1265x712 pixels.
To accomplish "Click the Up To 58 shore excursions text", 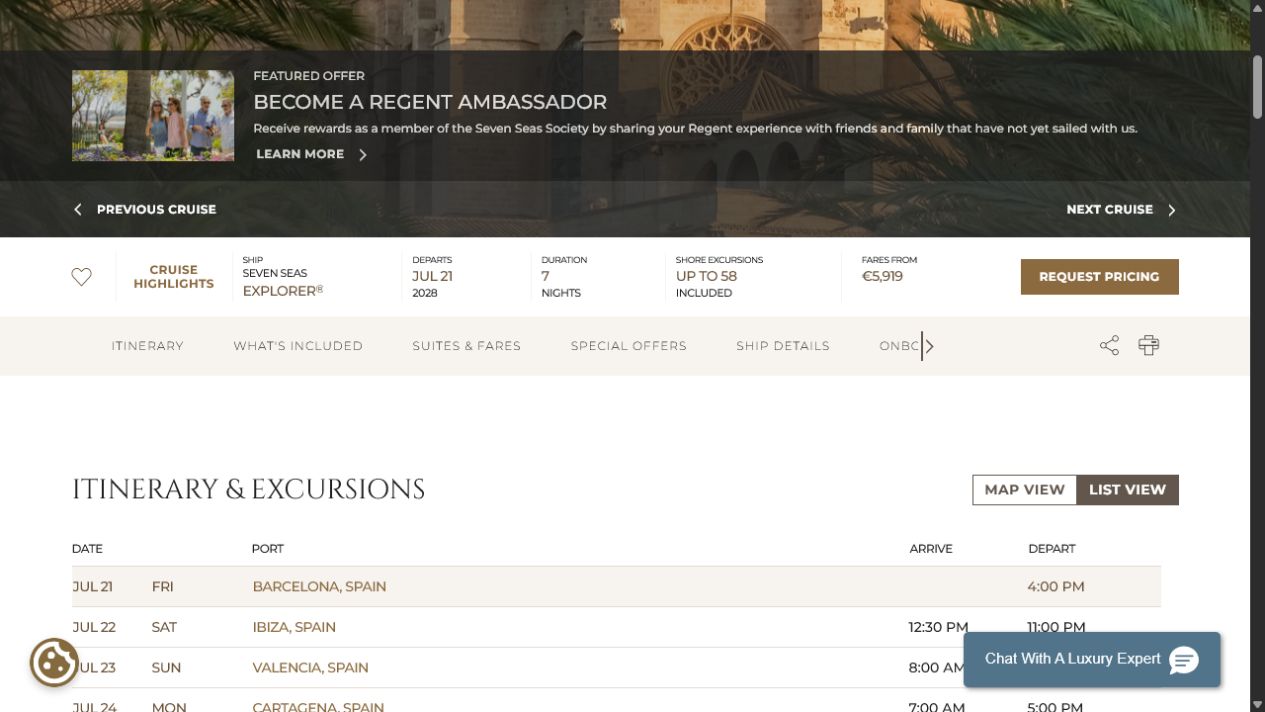I will 706,284.
